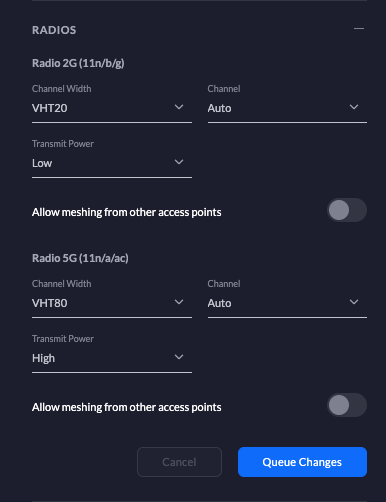Open the 2G Channel Auto dropdown
This screenshot has width=386, height=502.
(x=287, y=108)
